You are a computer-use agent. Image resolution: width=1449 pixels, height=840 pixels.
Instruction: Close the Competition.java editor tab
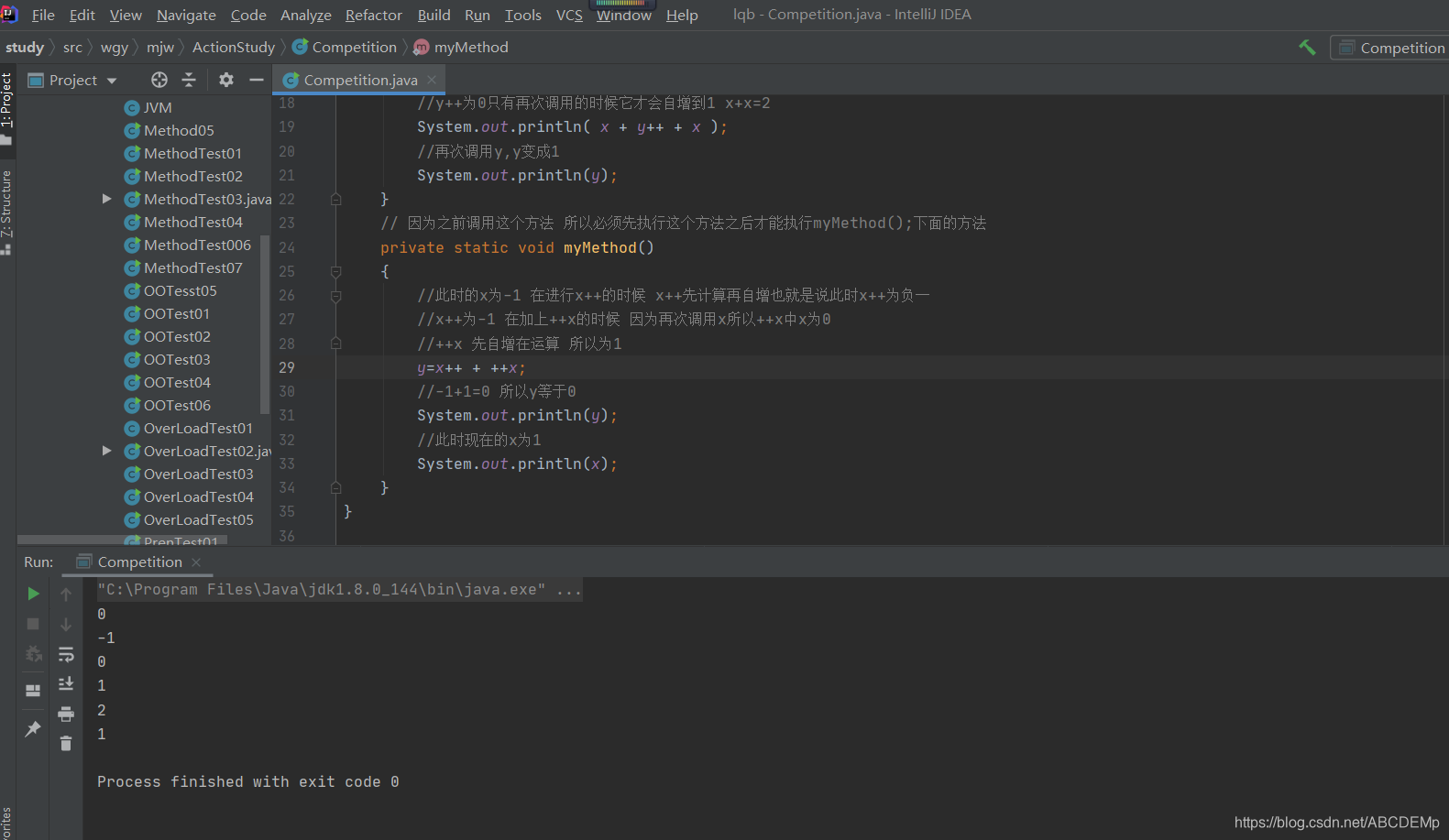tap(432, 80)
